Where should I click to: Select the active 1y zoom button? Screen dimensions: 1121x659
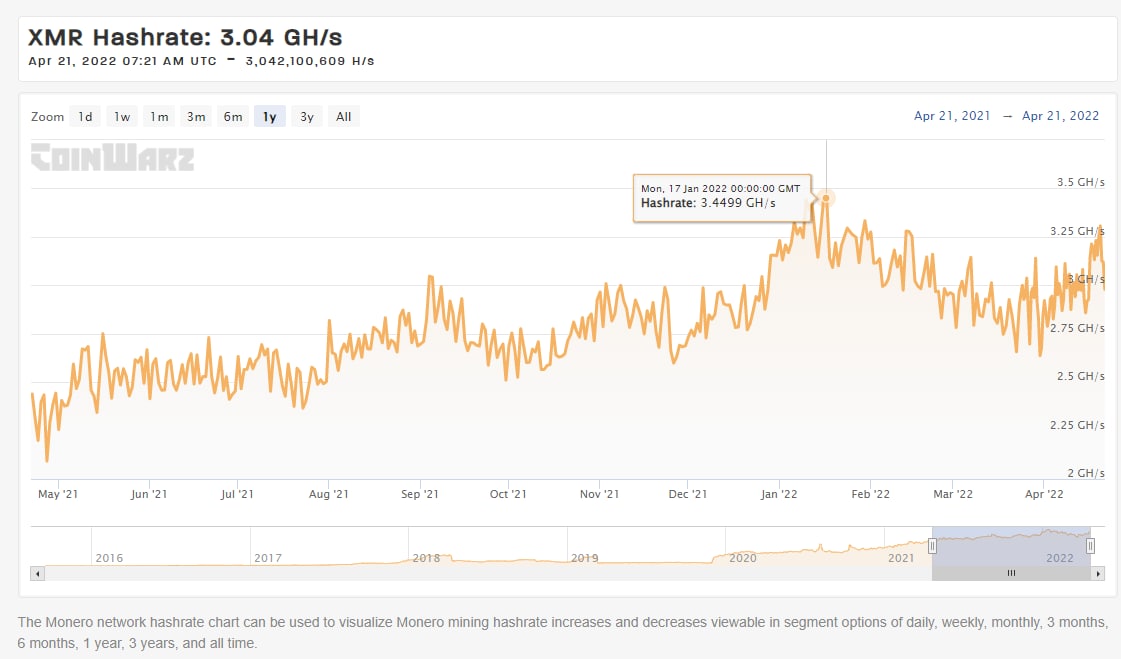coord(270,117)
